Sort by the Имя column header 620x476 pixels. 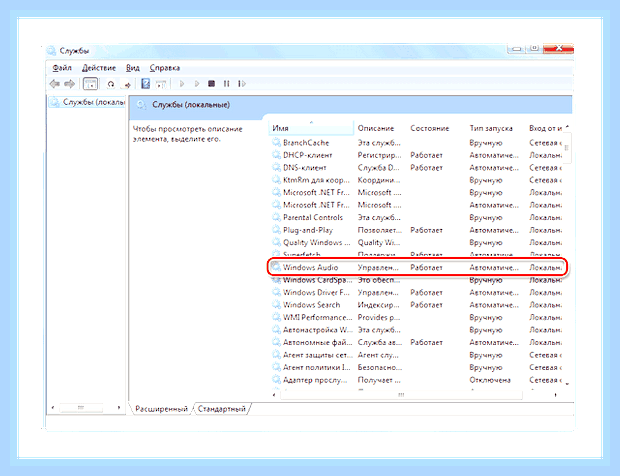click(x=312, y=128)
